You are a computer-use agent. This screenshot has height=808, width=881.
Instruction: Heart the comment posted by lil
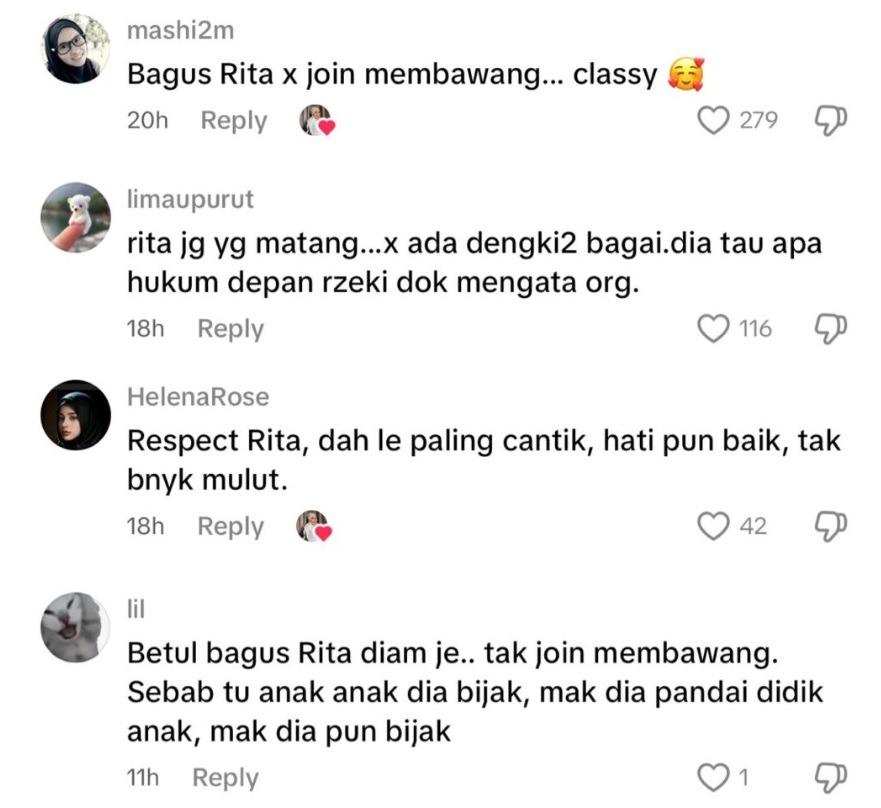(714, 777)
